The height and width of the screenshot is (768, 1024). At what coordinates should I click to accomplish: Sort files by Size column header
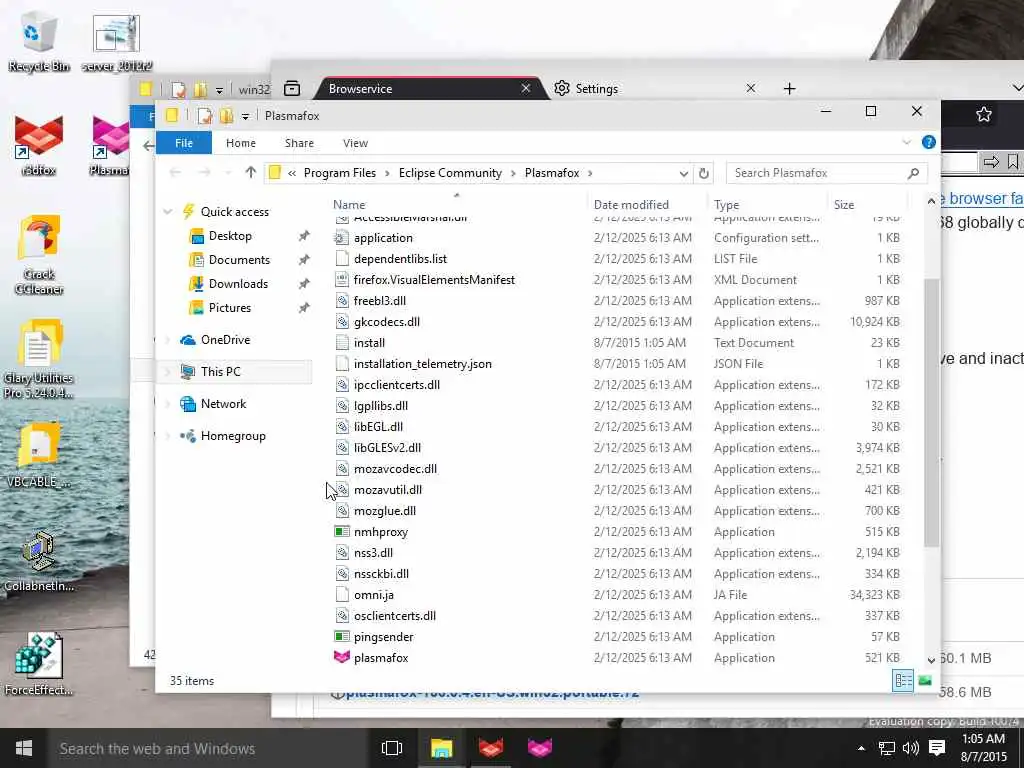click(x=844, y=204)
